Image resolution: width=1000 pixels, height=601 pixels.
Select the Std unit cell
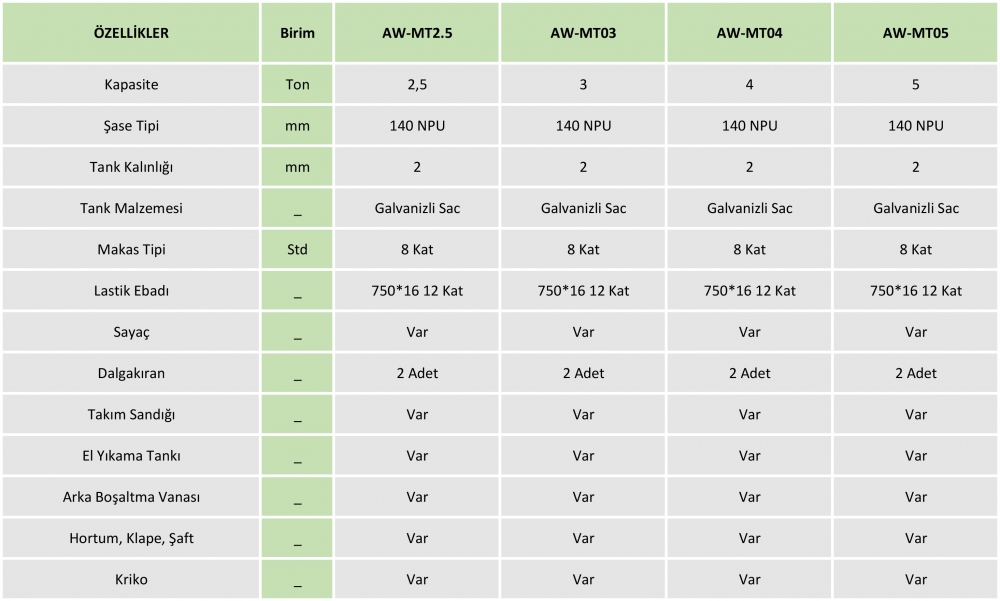pyautogui.click(x=297, y=249)
